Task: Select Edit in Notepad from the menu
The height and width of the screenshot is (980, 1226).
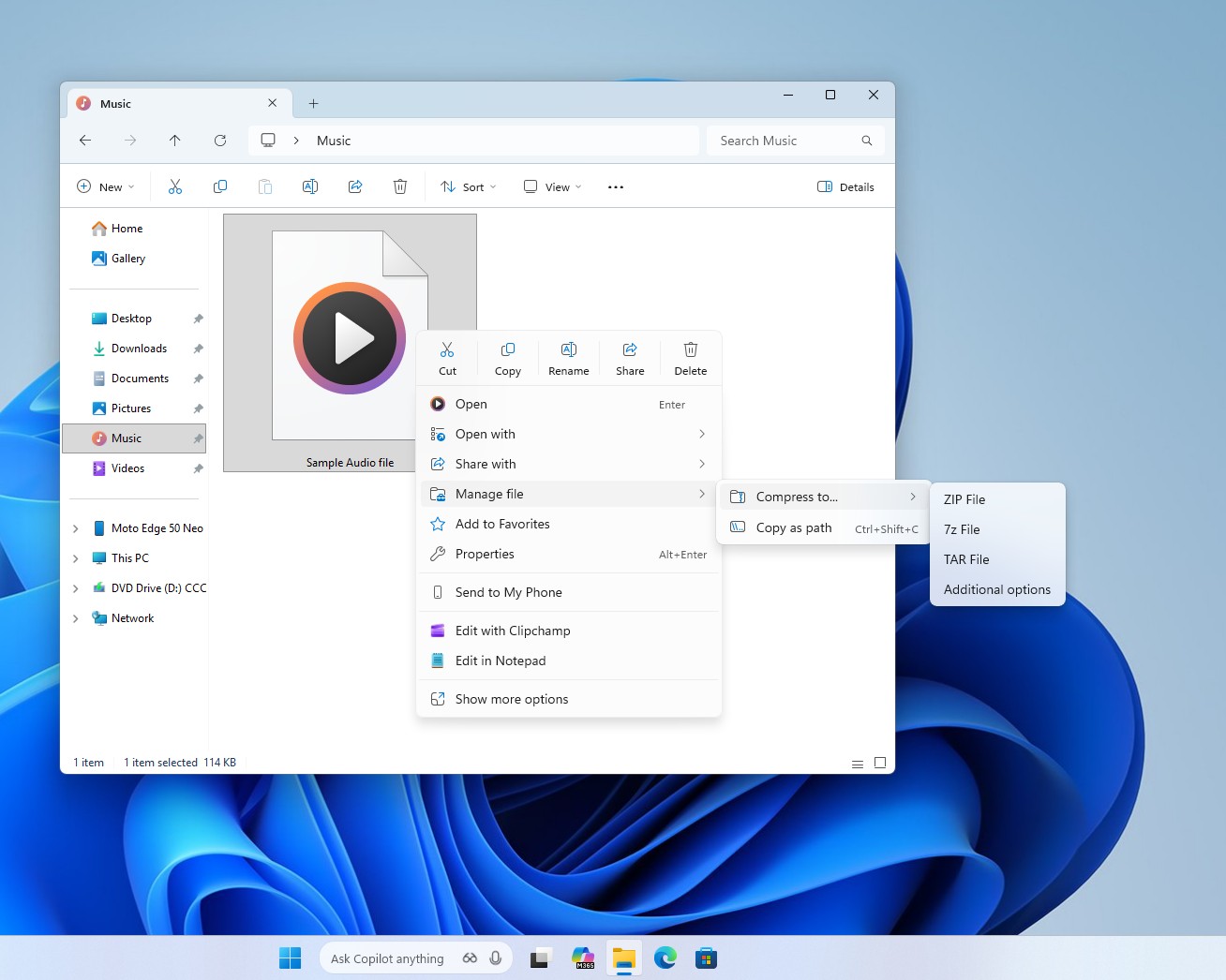Action: pyautogui.click(x=501, y=661)
